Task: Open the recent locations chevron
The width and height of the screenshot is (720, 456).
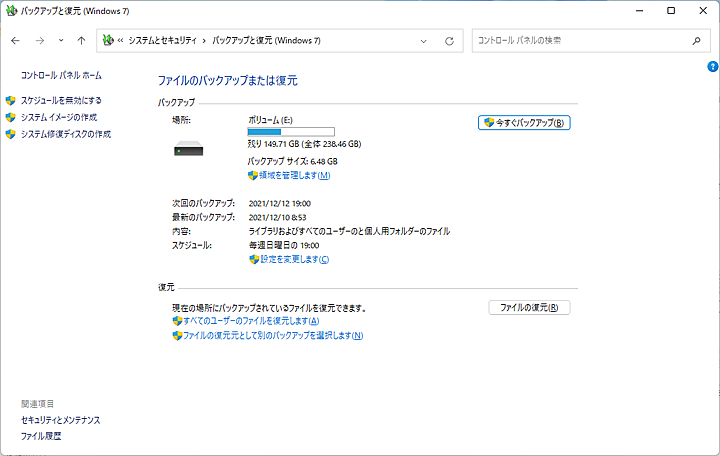Action: coord(61,40)
